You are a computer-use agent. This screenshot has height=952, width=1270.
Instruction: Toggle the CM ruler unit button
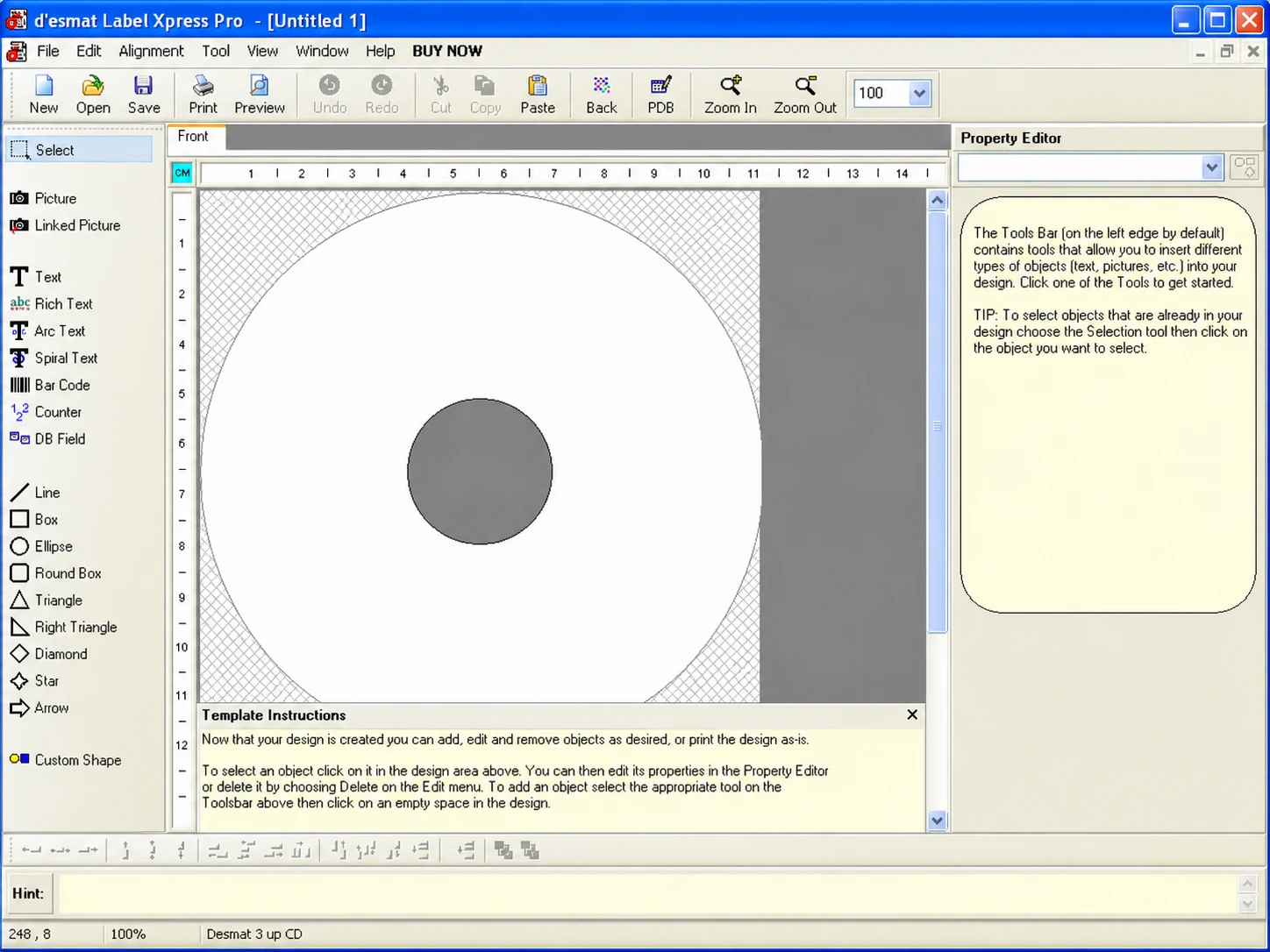(182, 173)
